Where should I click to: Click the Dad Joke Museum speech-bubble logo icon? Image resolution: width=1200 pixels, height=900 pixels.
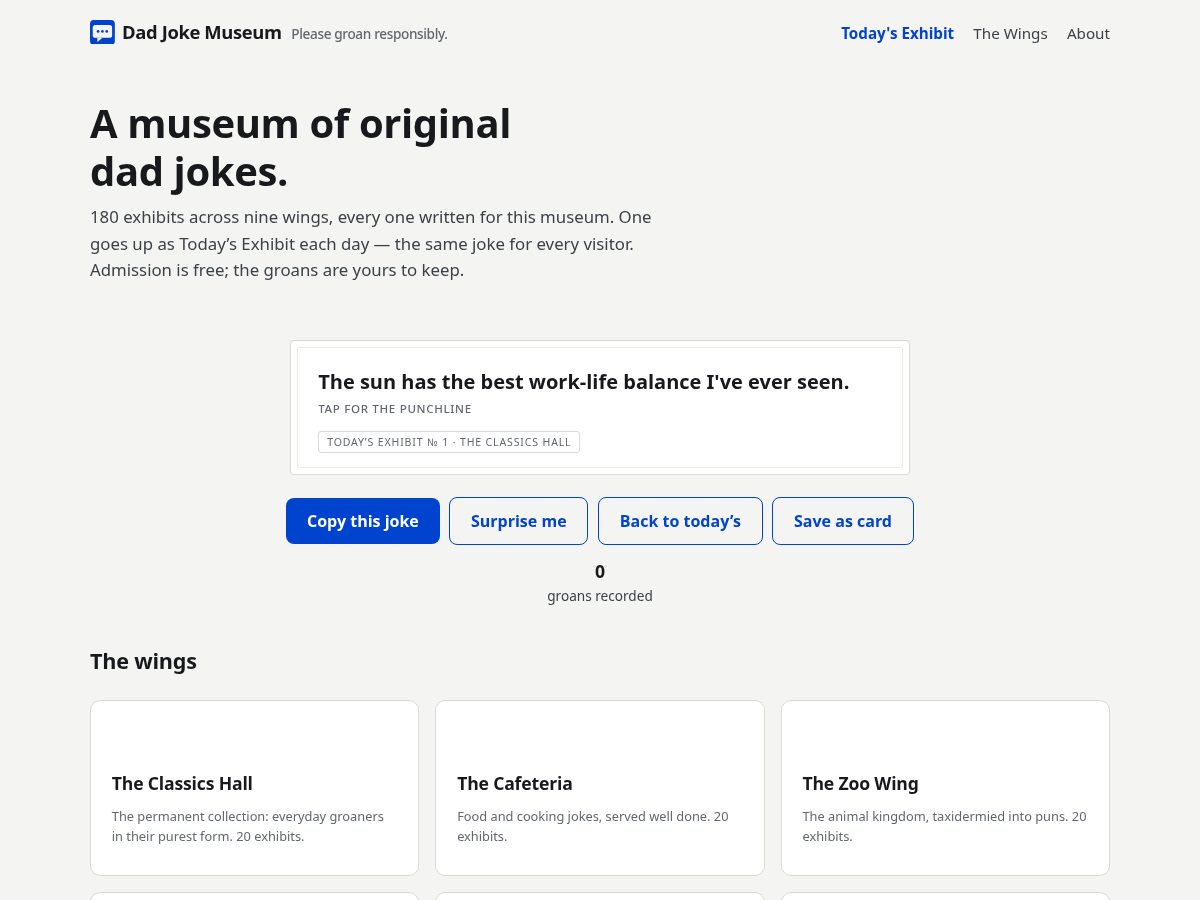(x=102, y=33)
